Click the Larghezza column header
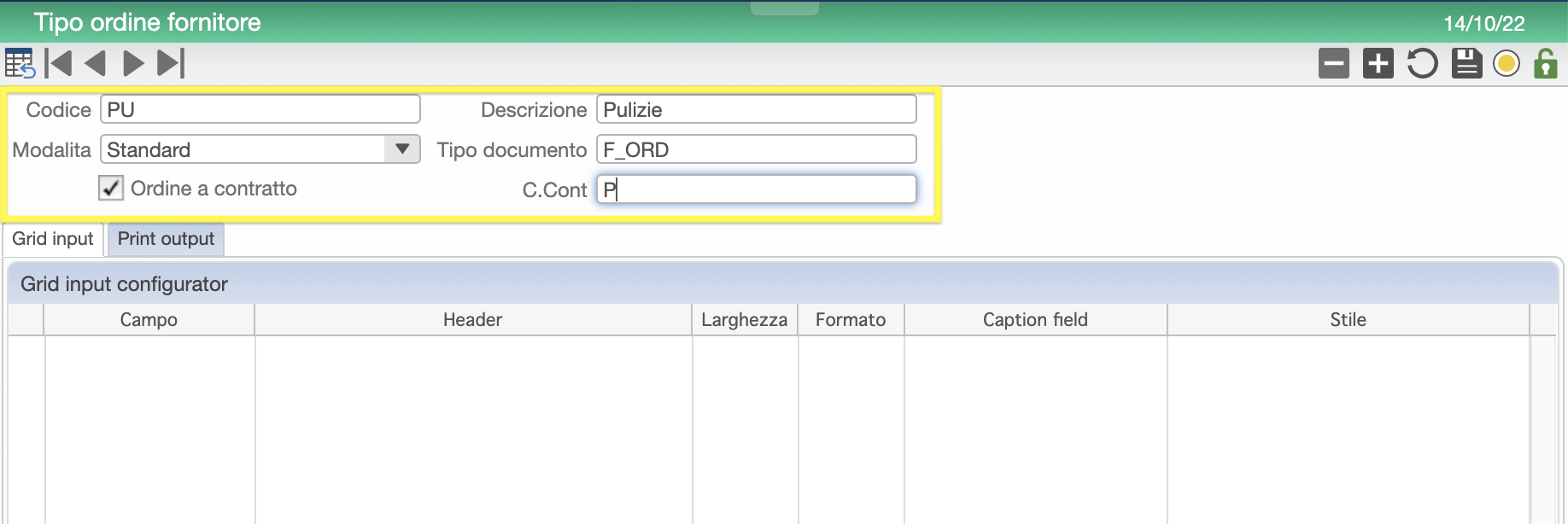The height and width of the screenshot is (524, 1568). coord(745,320)
